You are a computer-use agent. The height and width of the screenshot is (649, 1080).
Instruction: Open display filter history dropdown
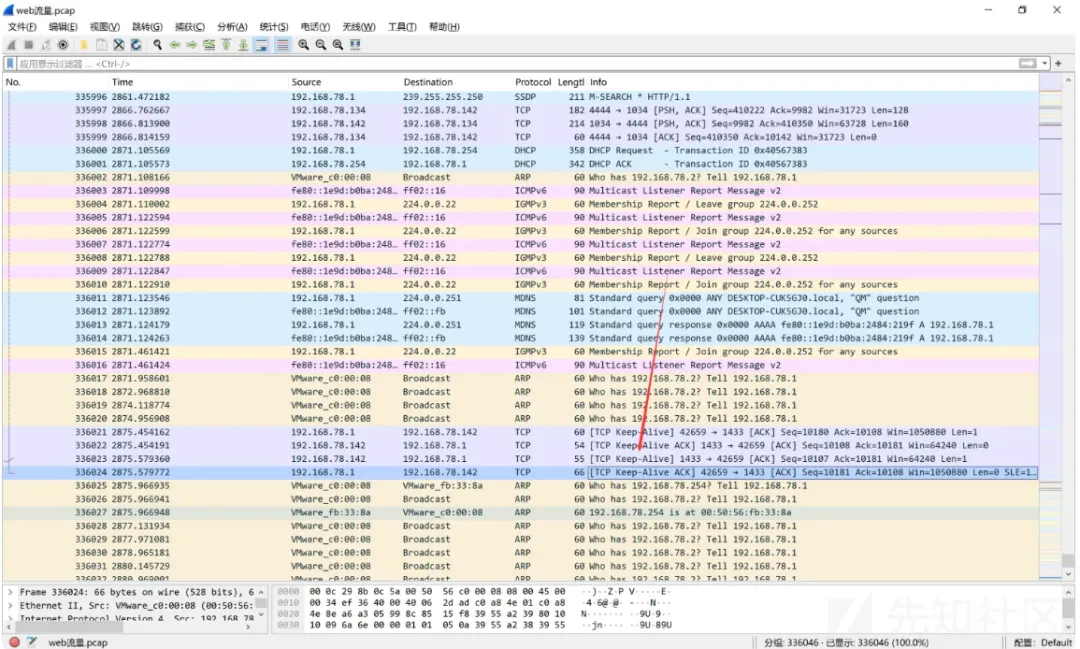1045,63
